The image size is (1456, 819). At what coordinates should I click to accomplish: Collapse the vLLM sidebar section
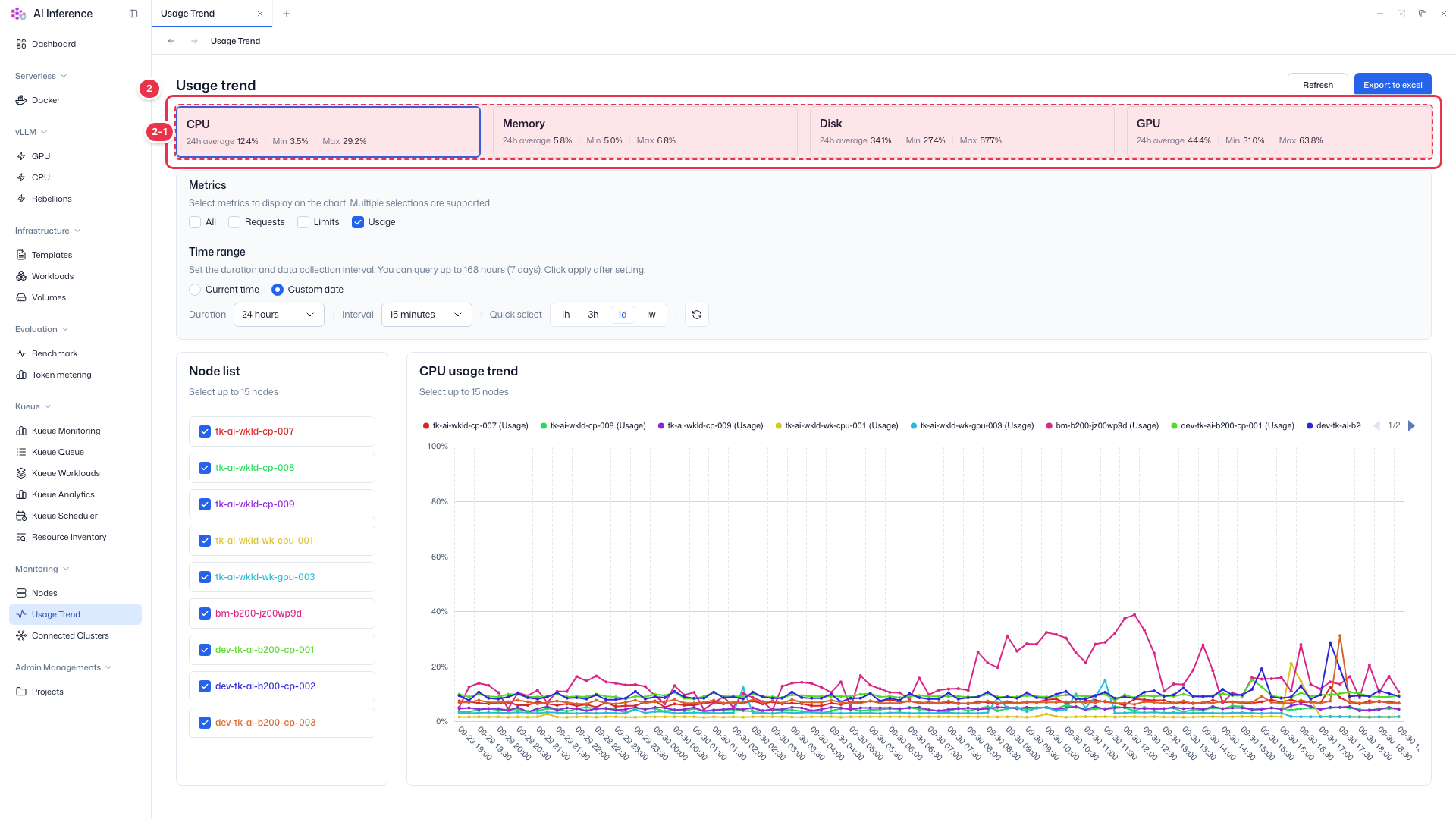coord(31,132)
